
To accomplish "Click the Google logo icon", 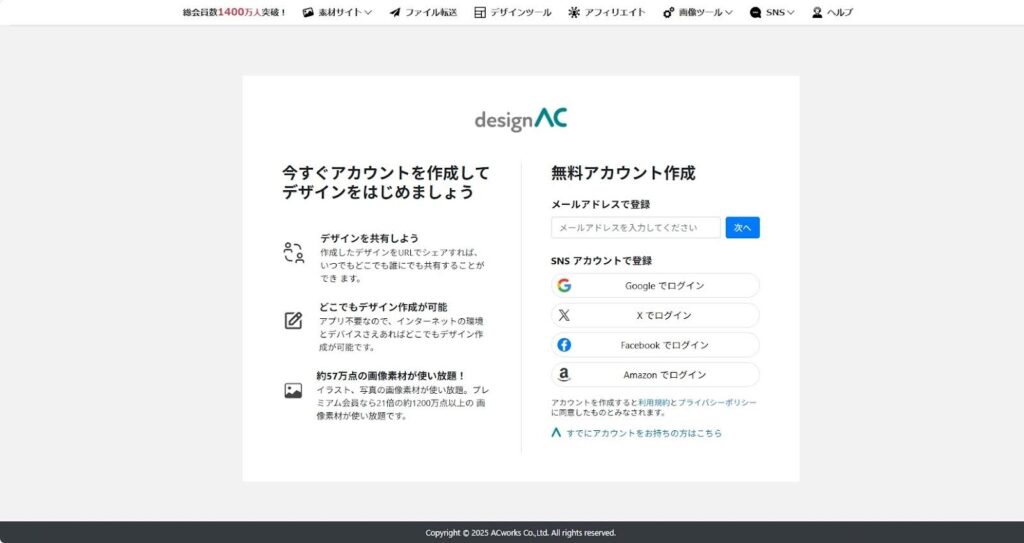I will point(564,286).
